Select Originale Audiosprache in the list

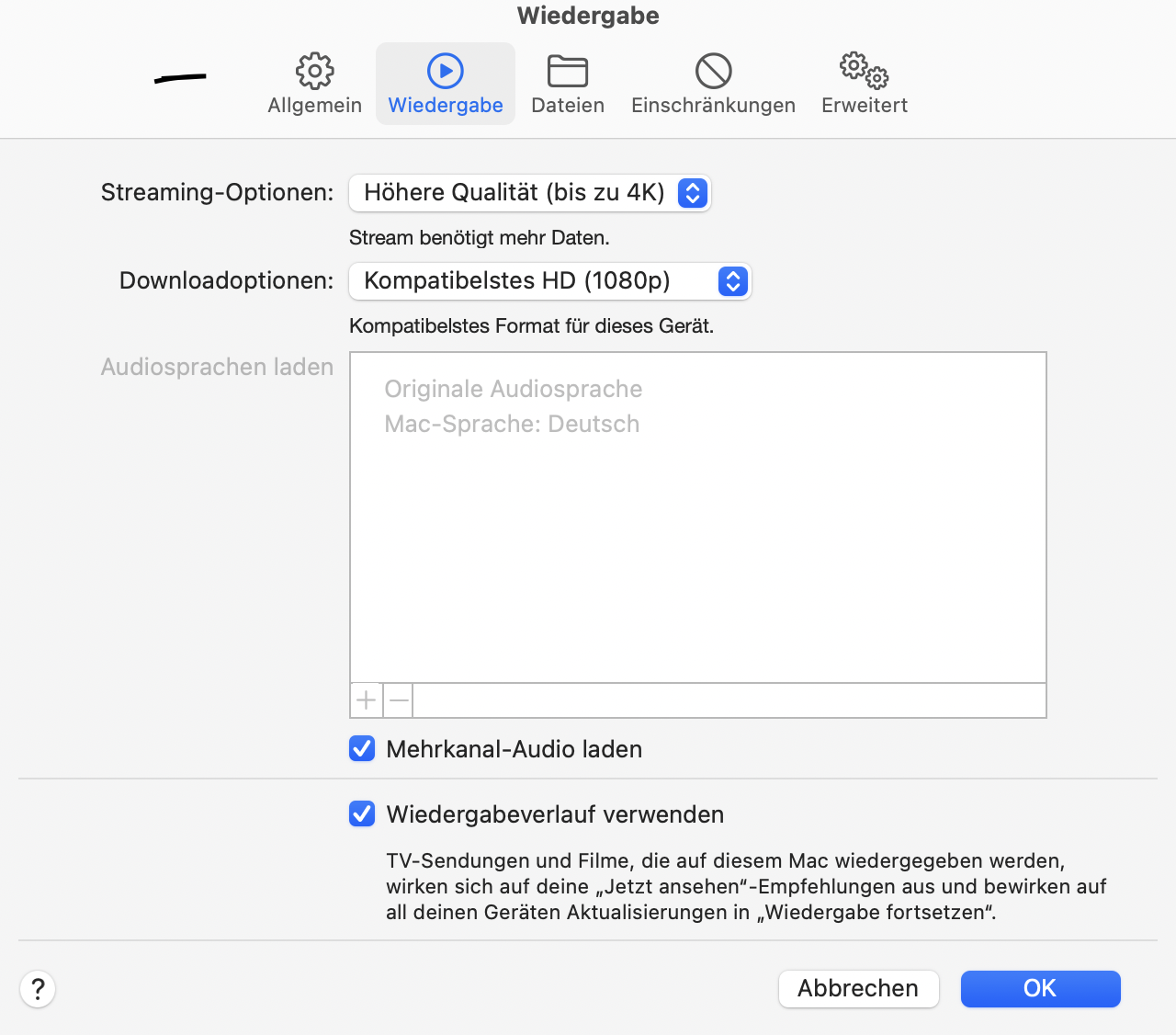[x=513, y=390]
